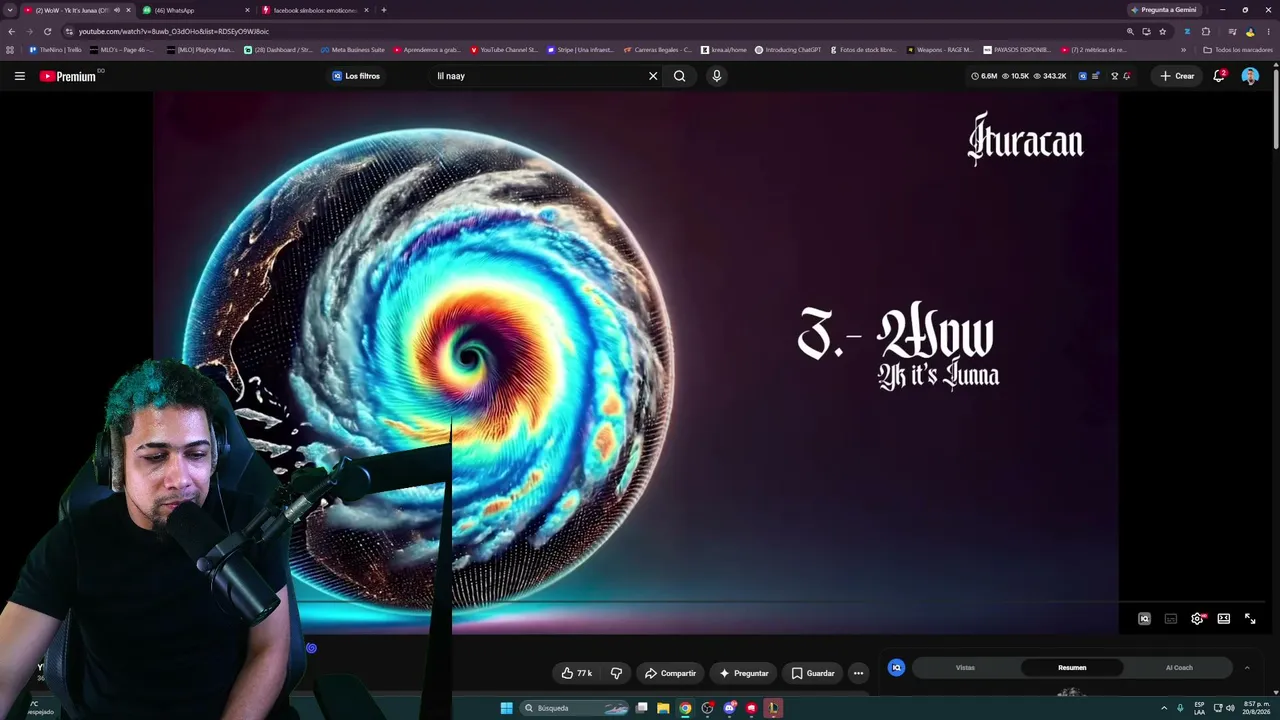This screenshot has height=720, width=1280.
Task: Open the Meta Business Suite bookmark
Action: pos(353,50)
